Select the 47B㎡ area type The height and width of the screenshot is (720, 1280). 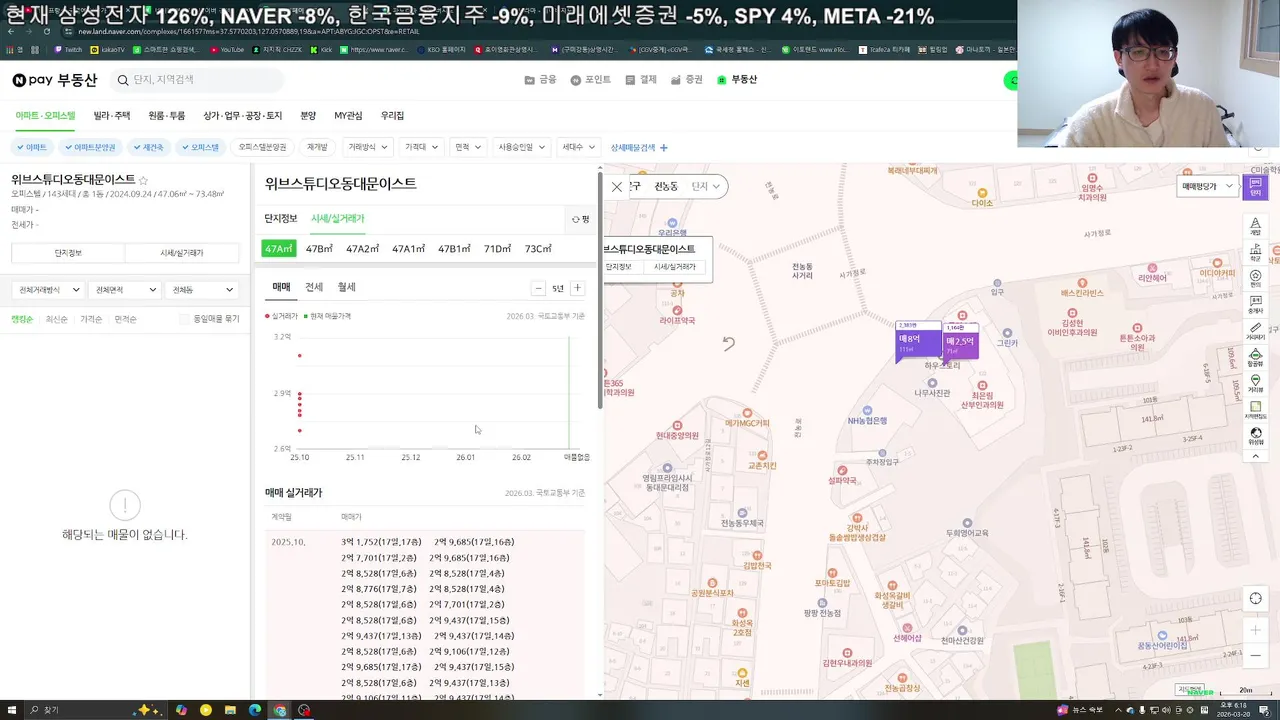[319, 249]
